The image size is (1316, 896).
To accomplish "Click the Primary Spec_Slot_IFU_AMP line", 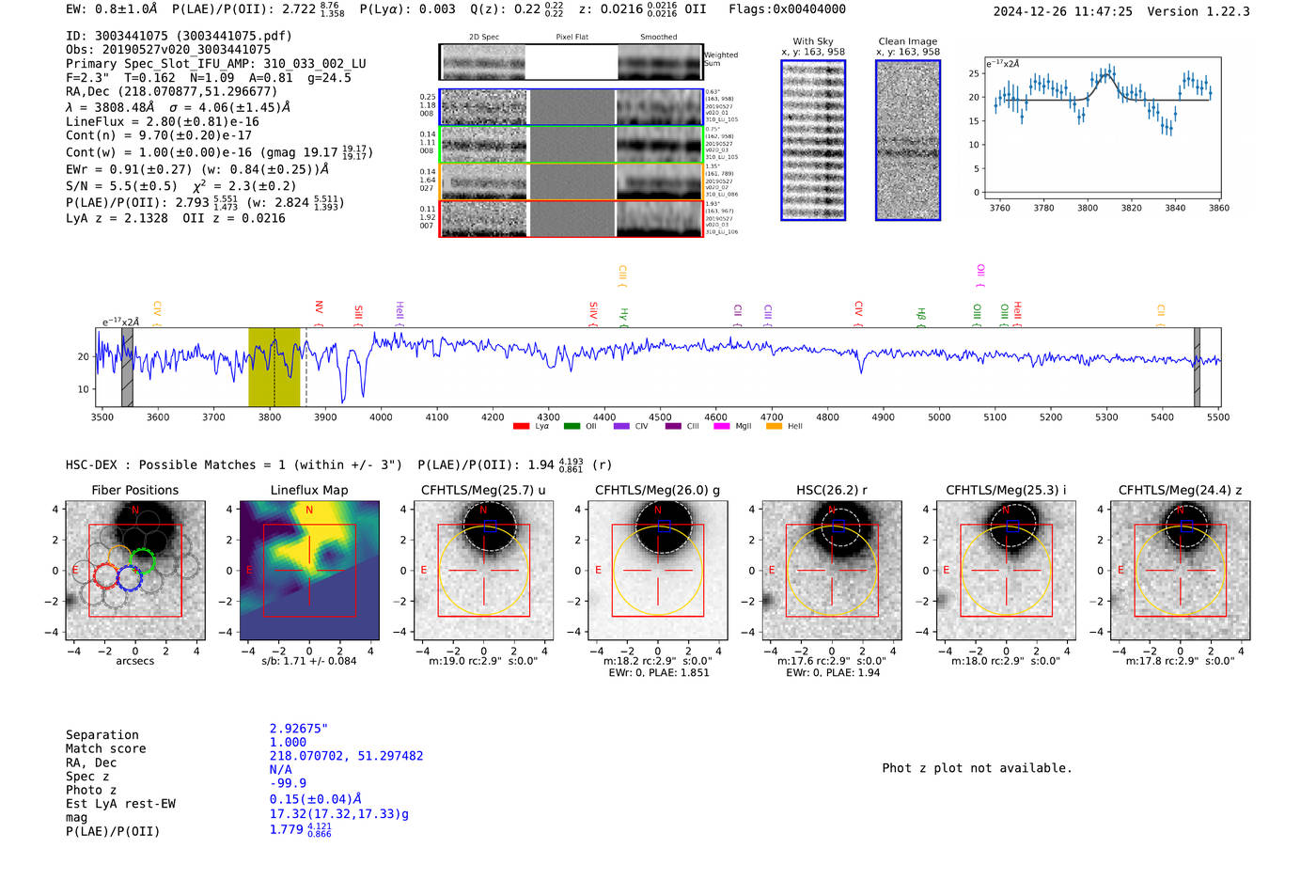I will tap(216, 64).
